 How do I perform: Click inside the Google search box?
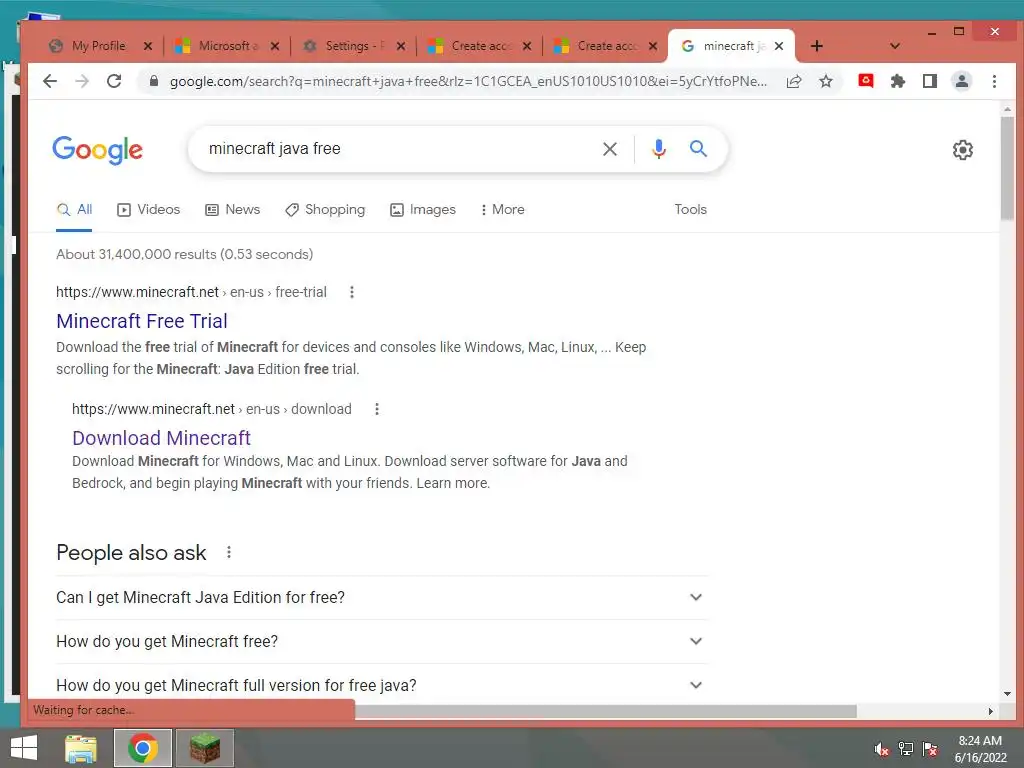tap(398, 149)
